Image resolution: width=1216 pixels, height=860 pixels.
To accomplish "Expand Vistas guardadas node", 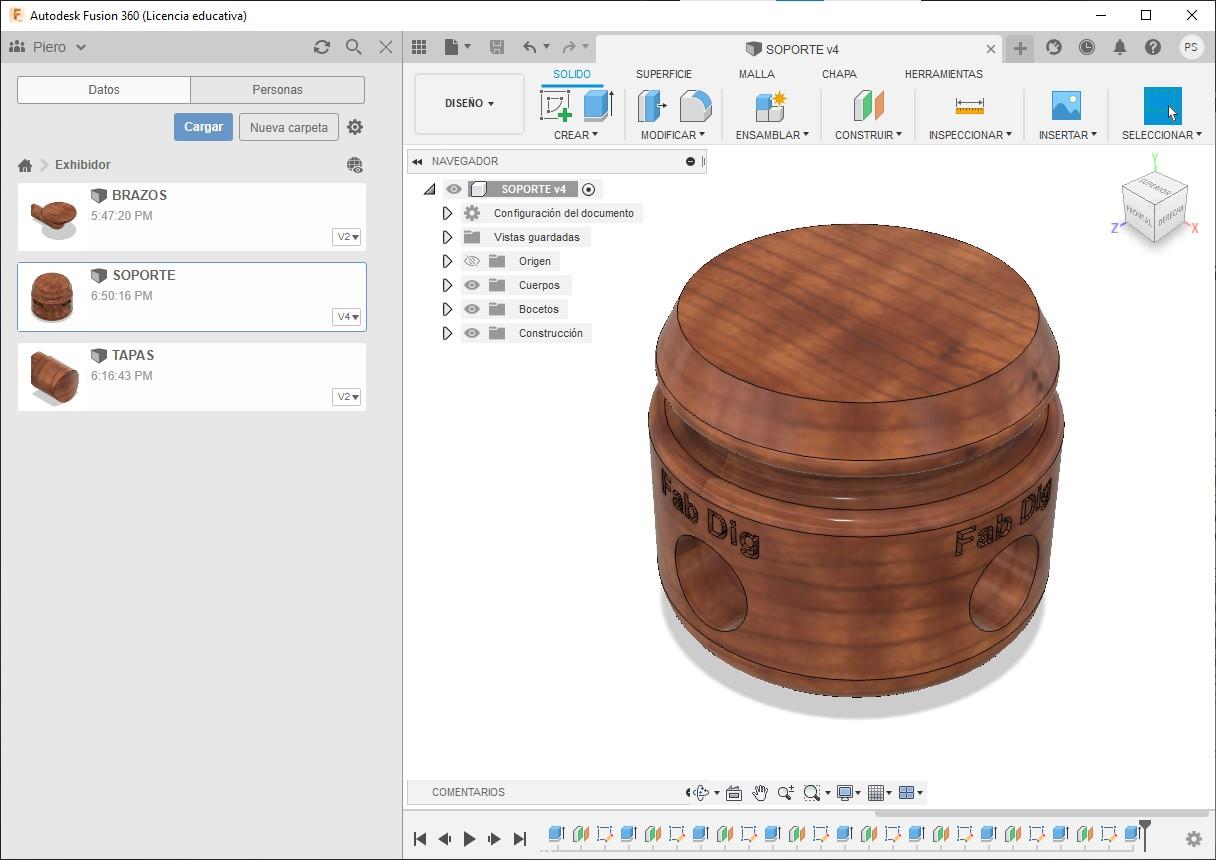I will (x=447, y=237).
